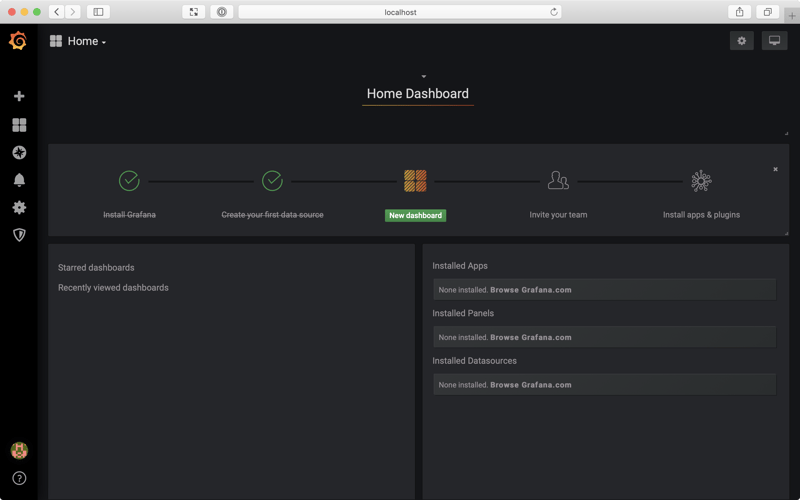Open the Create plus menu
The image size is (800, 500).
point(19,96)
